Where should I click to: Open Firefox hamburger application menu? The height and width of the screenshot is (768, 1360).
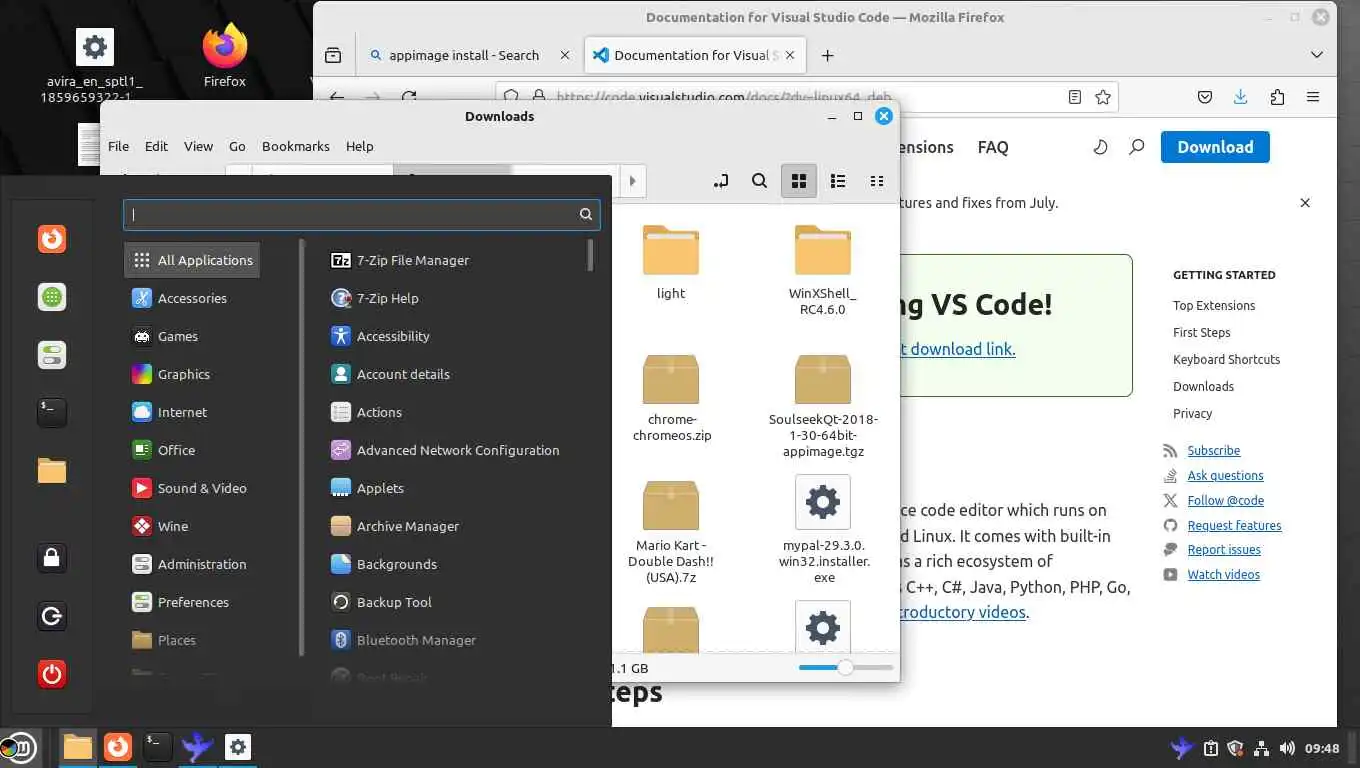[x=1313, y=97]
